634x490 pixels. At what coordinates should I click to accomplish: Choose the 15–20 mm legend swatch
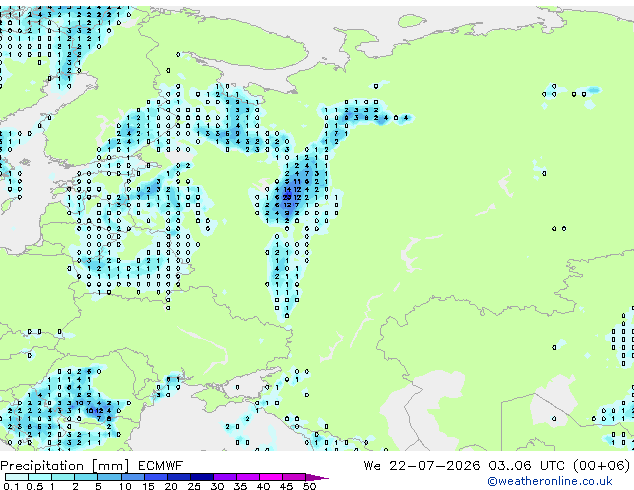155,477
